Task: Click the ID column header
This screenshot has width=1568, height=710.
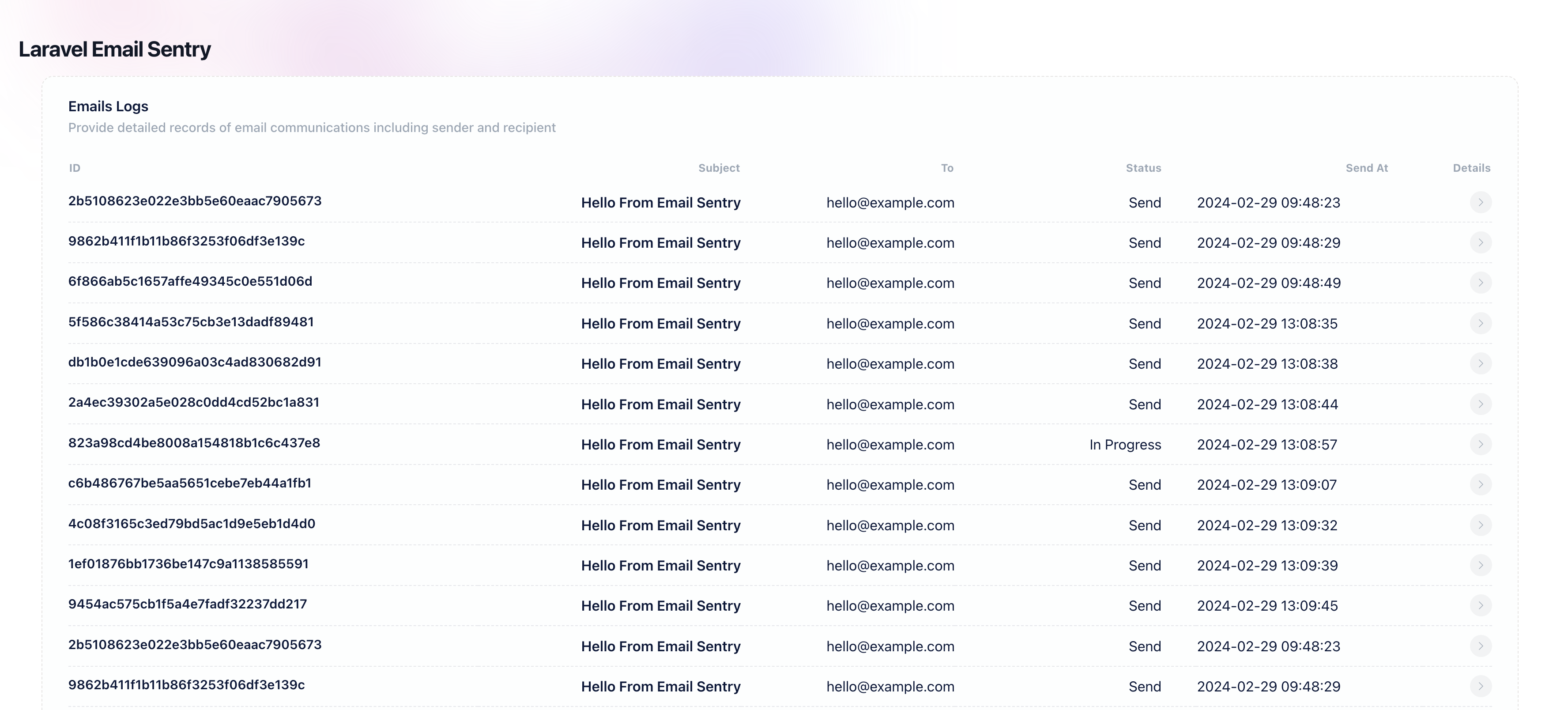Action: pos(74,168)
